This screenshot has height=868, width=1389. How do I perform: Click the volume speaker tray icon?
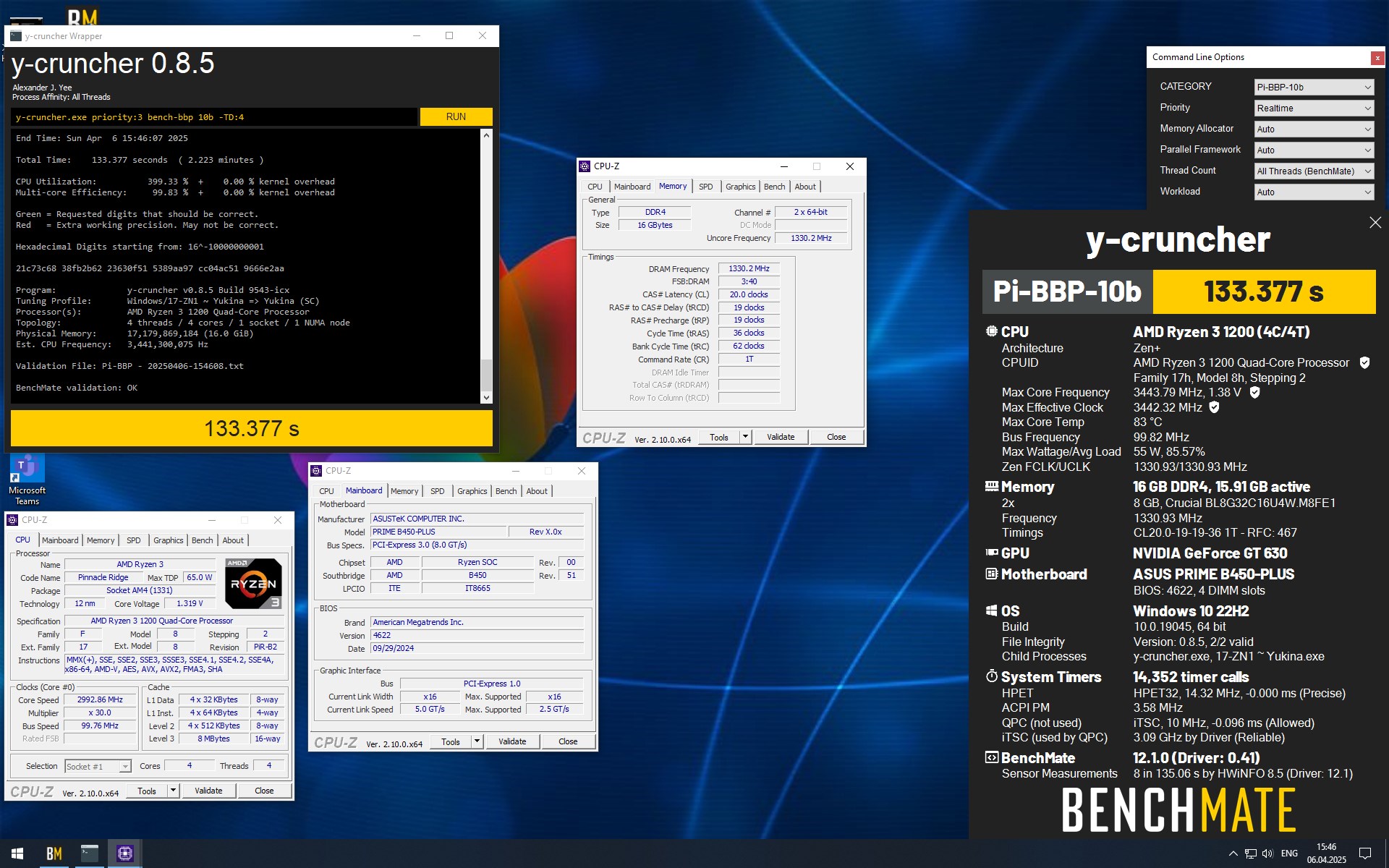[x=1267, y=854]
